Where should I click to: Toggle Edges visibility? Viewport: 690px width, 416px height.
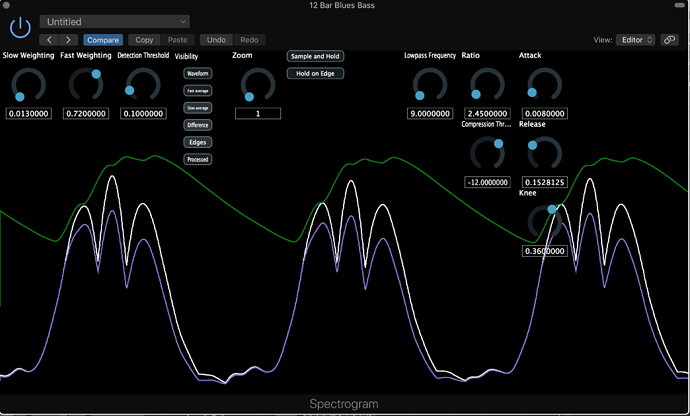pos(198,142)
